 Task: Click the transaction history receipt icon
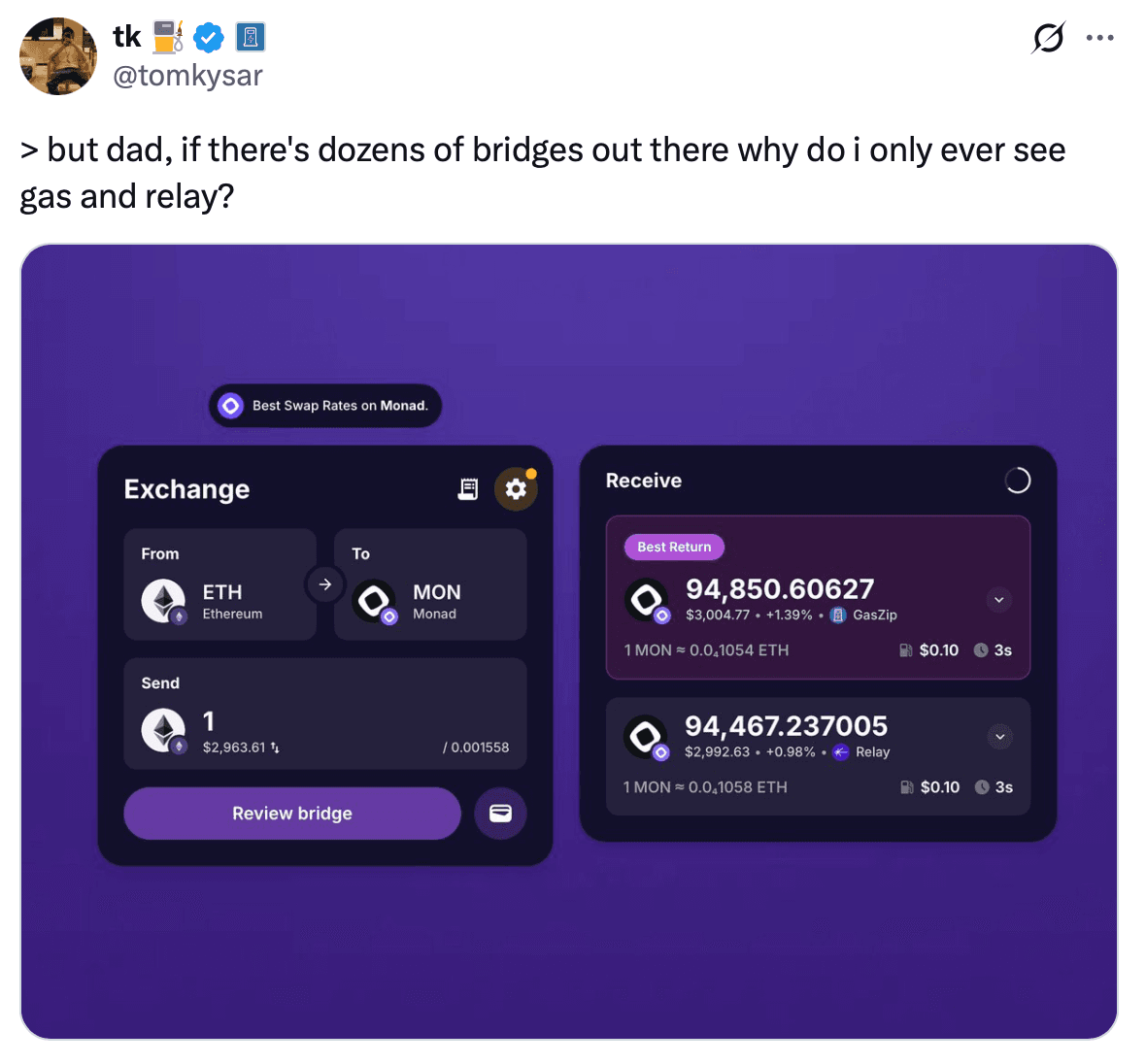(x=468, y=488)
